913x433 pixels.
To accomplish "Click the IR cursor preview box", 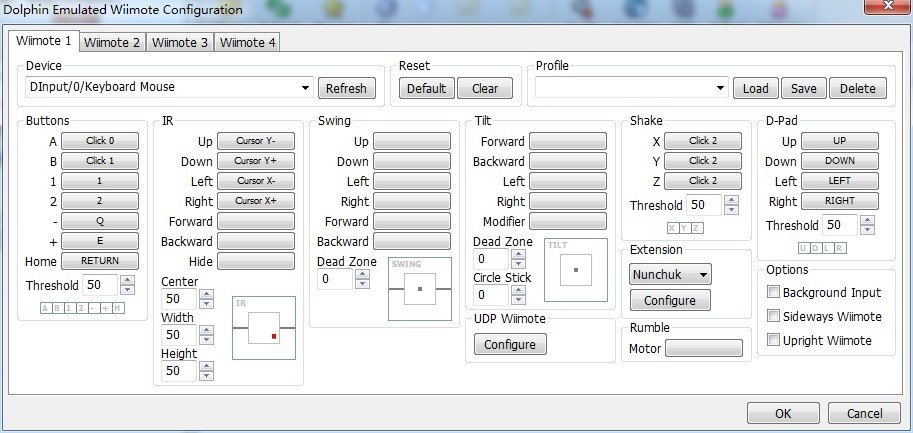I will [264, 327].
